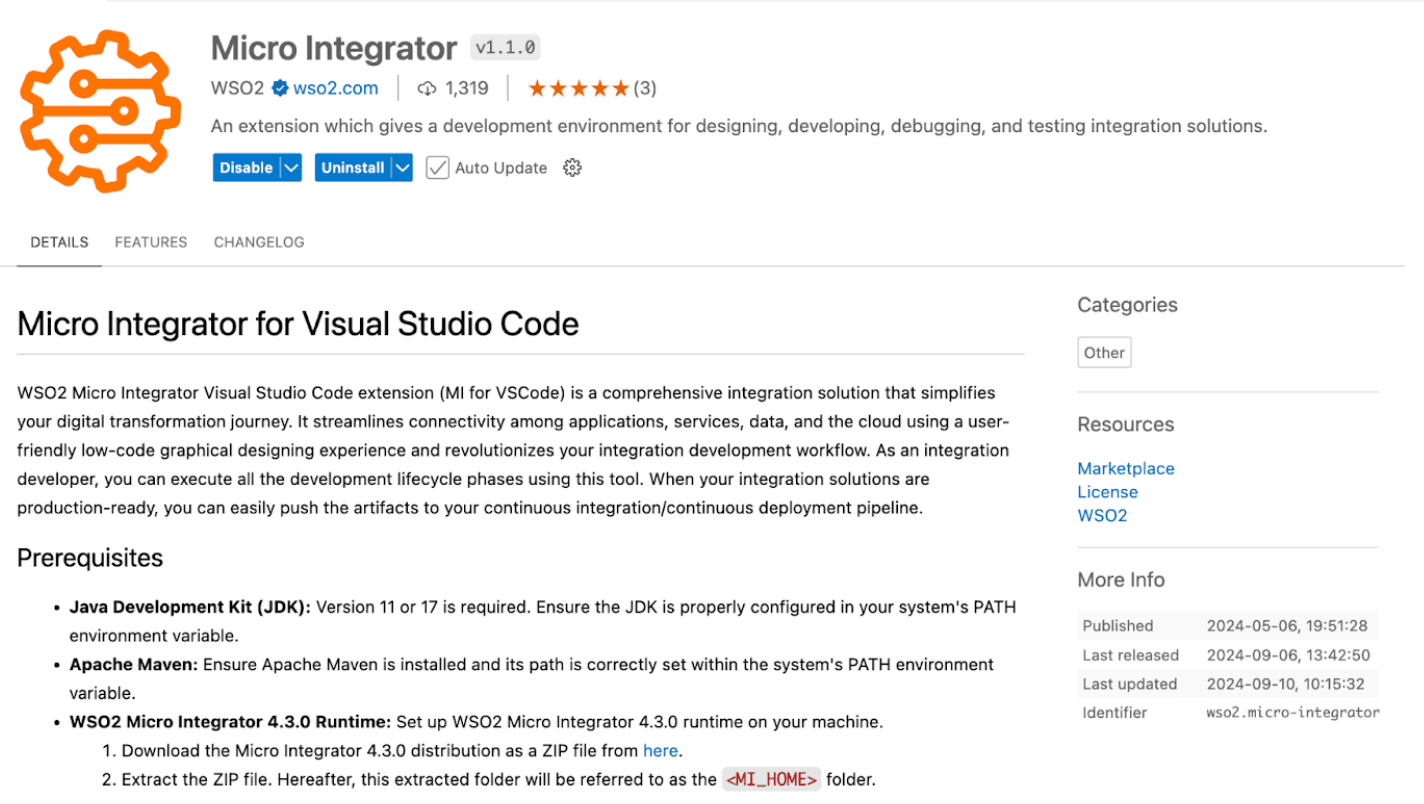Toggle the Auto Update checkbox

(437, 168)
